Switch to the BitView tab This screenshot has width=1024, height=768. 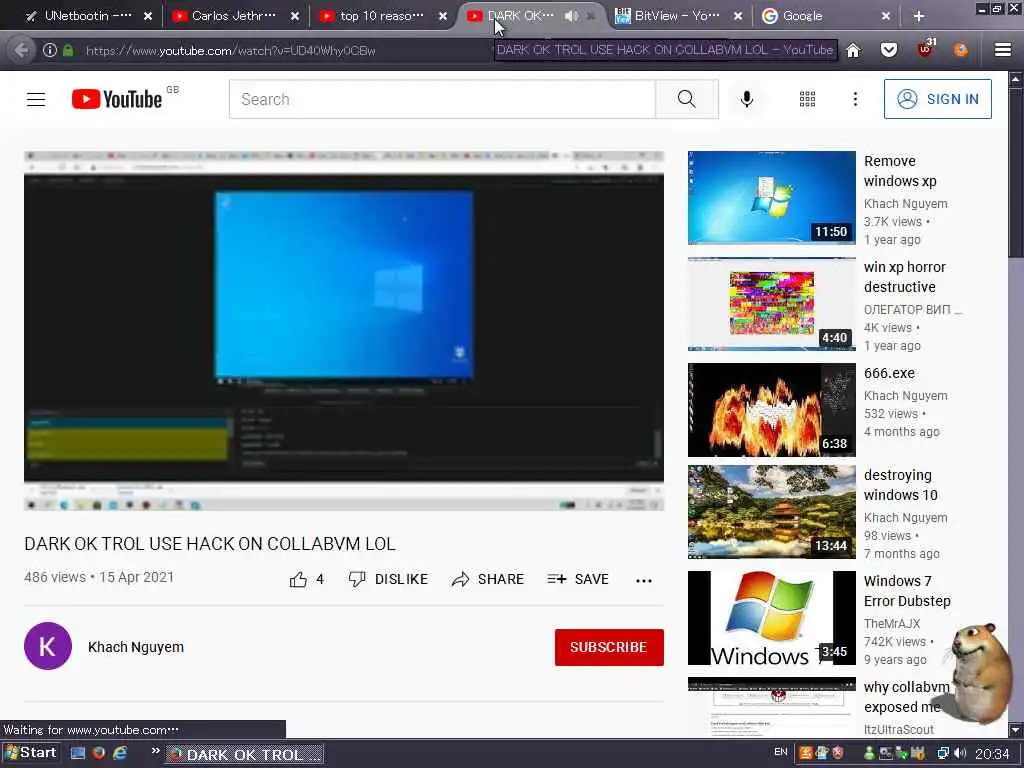[676, 16]
